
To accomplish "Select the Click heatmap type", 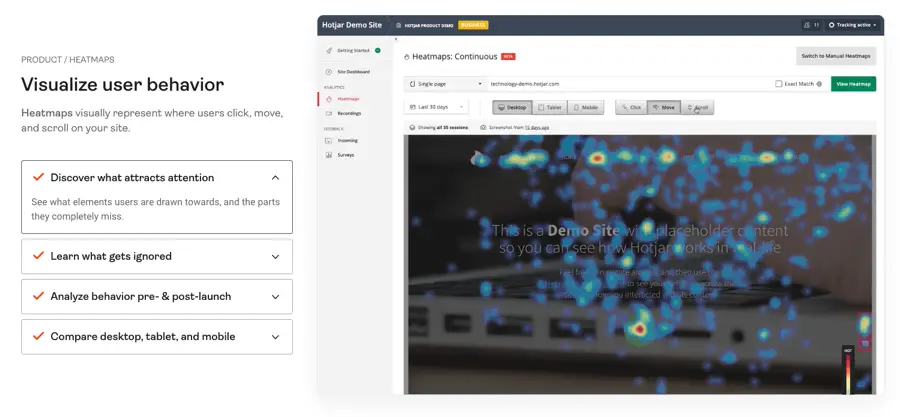I will 631,107.
